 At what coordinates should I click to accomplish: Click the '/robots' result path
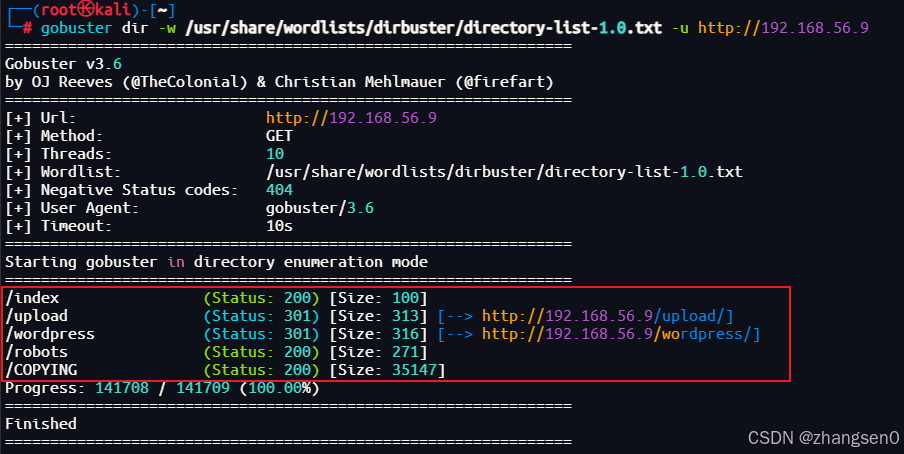(36, 352)
